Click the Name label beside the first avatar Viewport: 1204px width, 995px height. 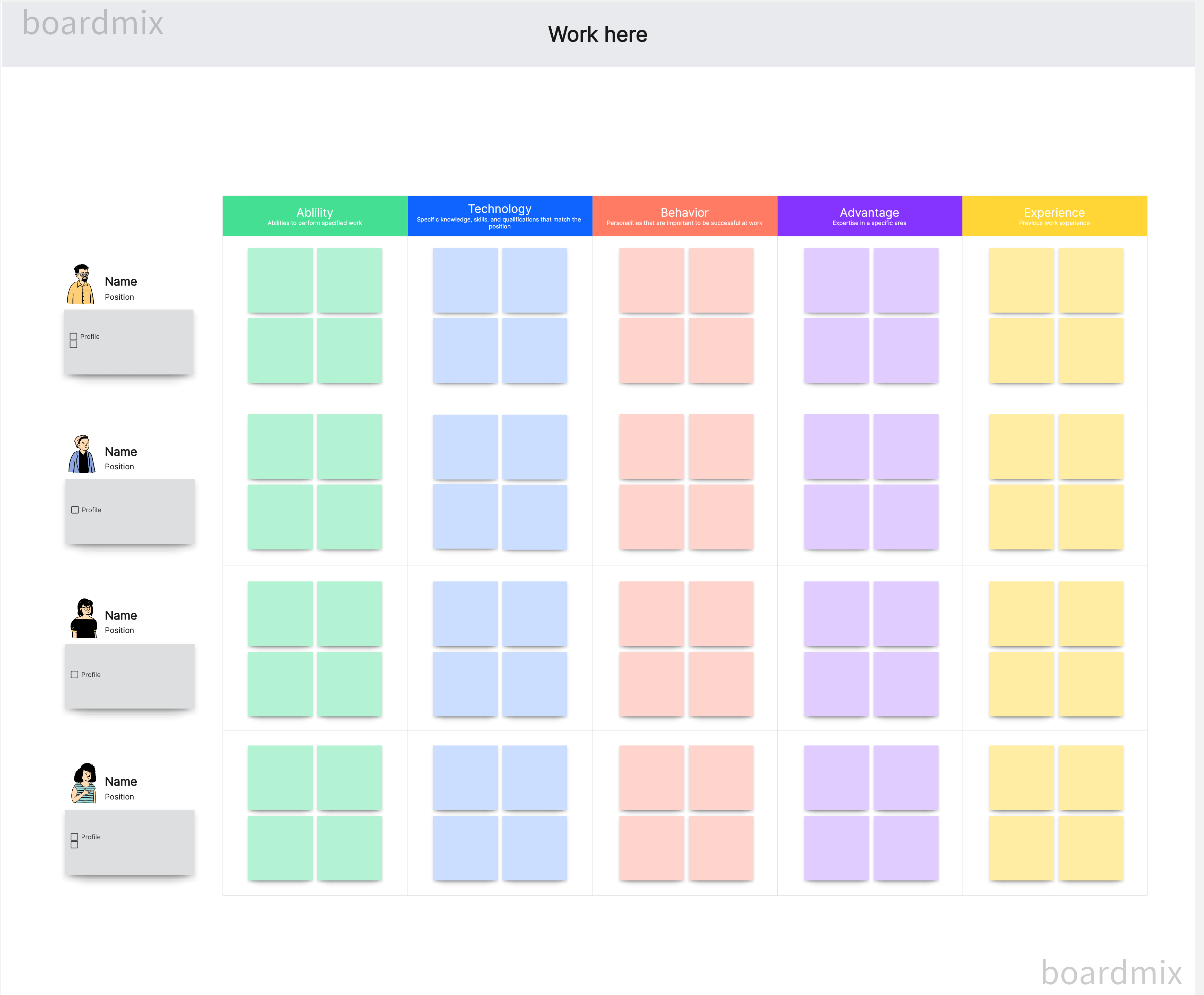[121, 281]
